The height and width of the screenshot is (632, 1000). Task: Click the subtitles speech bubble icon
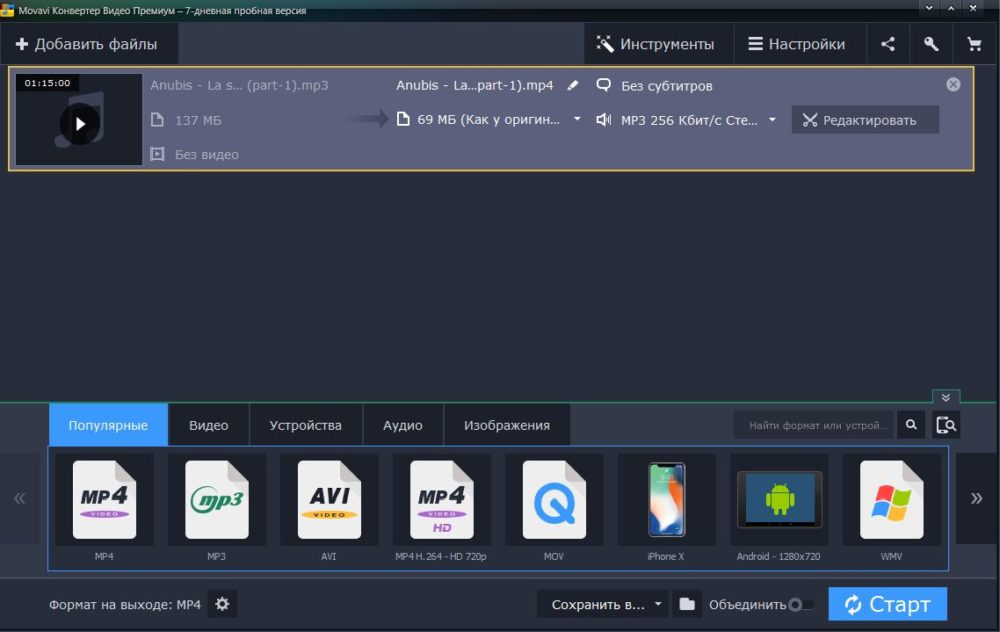tap(603, 85)
